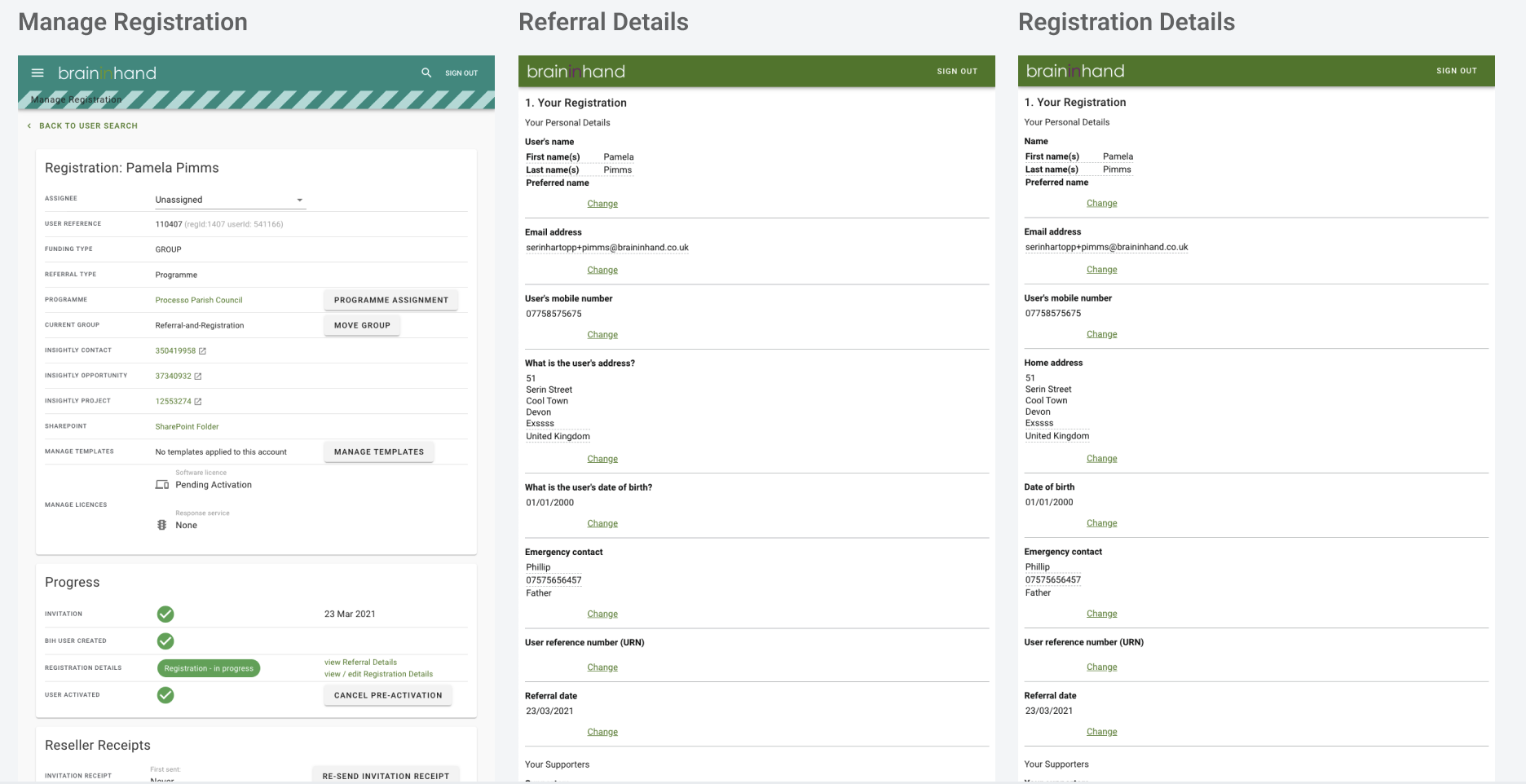This screenshot has width=1526, height=784.
Task: Change user's name in Referral Details
Action: 602,204
